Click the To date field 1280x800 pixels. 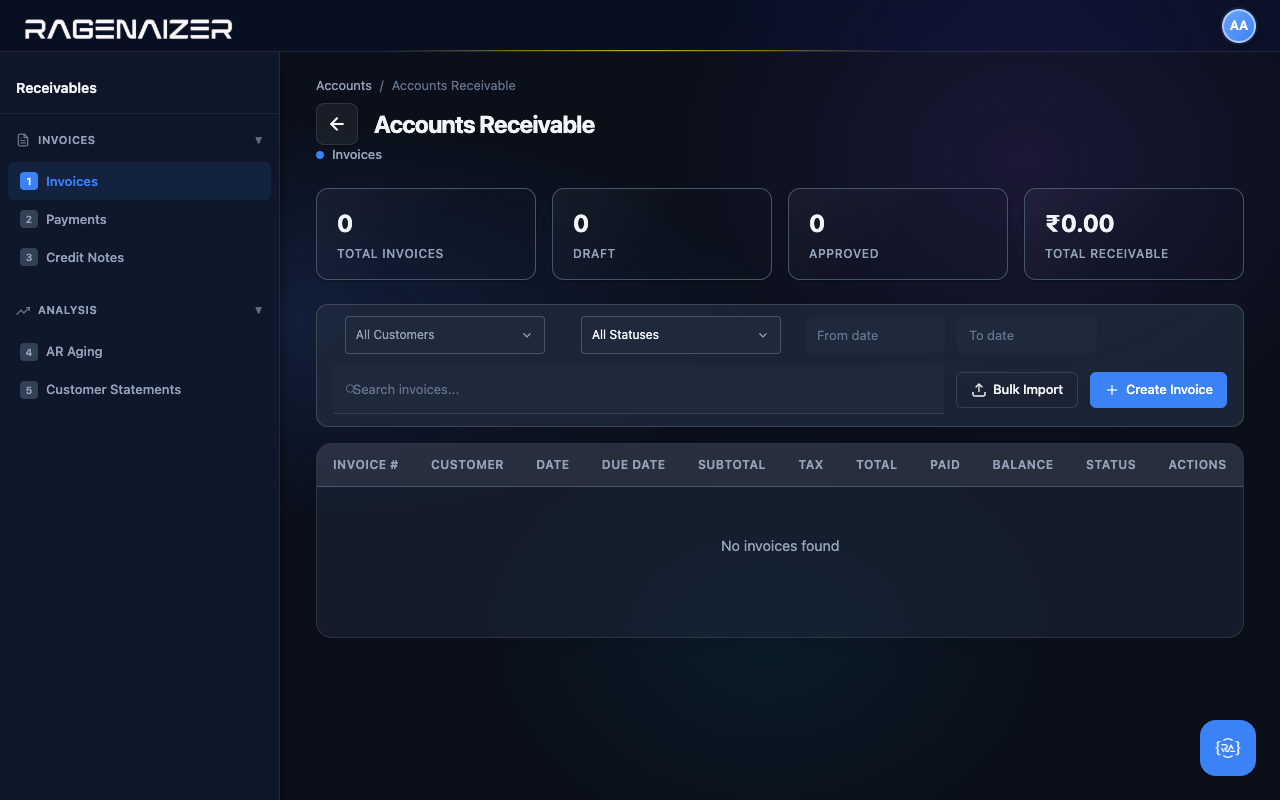click(x=1027, y=335)
